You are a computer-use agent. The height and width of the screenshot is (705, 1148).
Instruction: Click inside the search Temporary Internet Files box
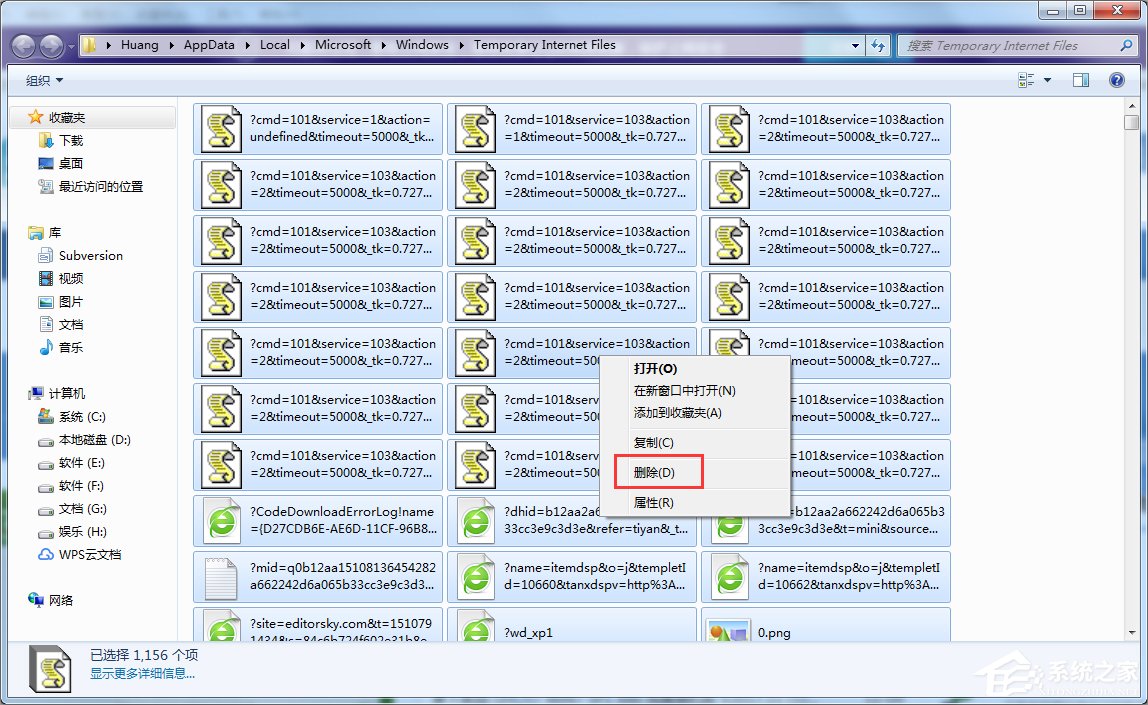tap(1010, 45)
